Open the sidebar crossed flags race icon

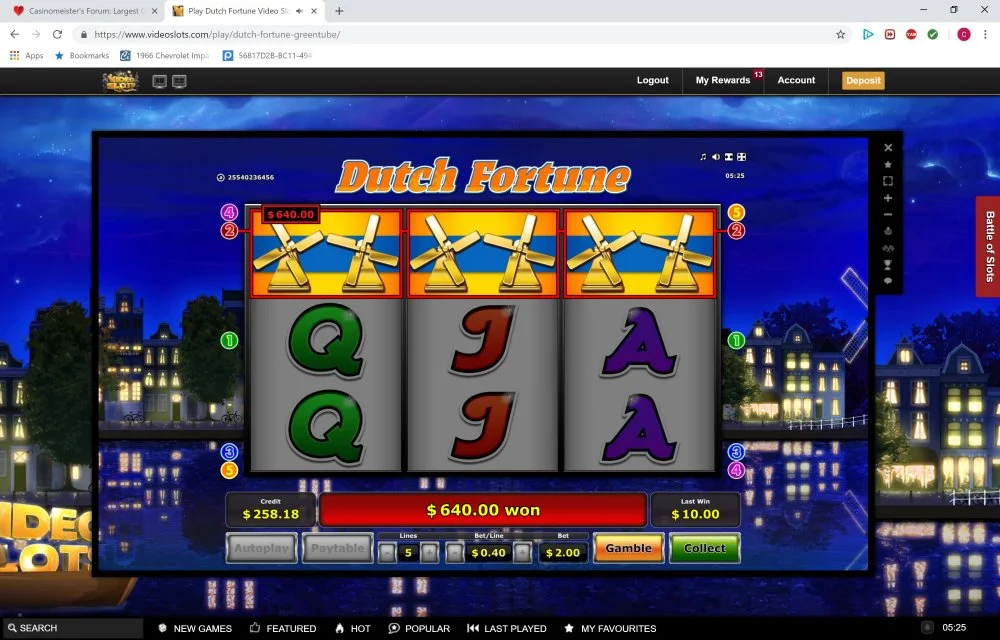point(888,248)
